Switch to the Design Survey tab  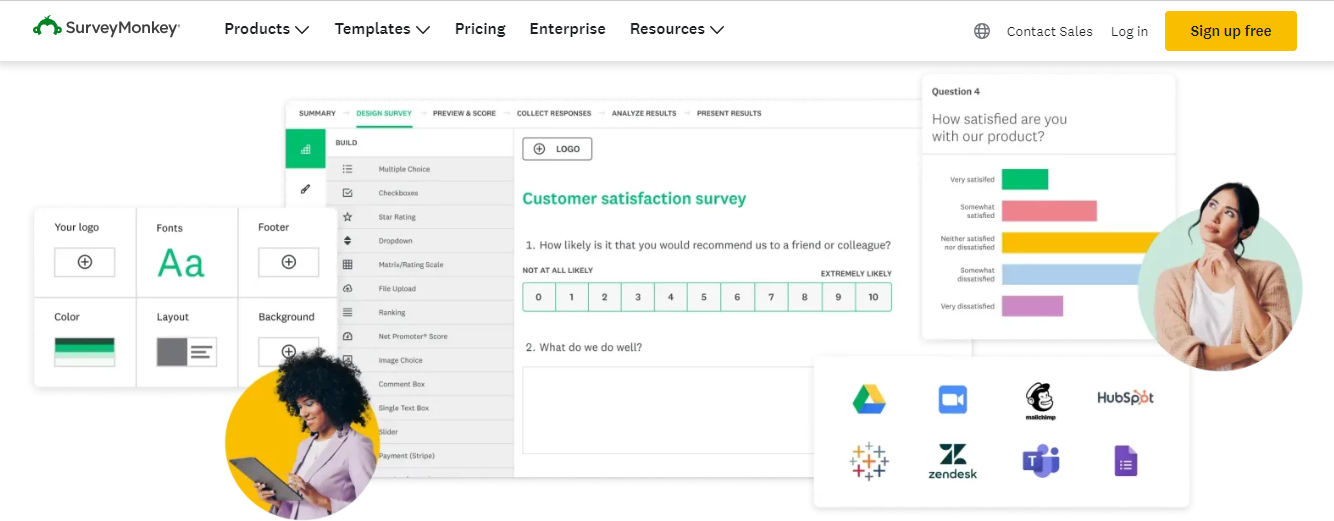(x=384, y=113)
